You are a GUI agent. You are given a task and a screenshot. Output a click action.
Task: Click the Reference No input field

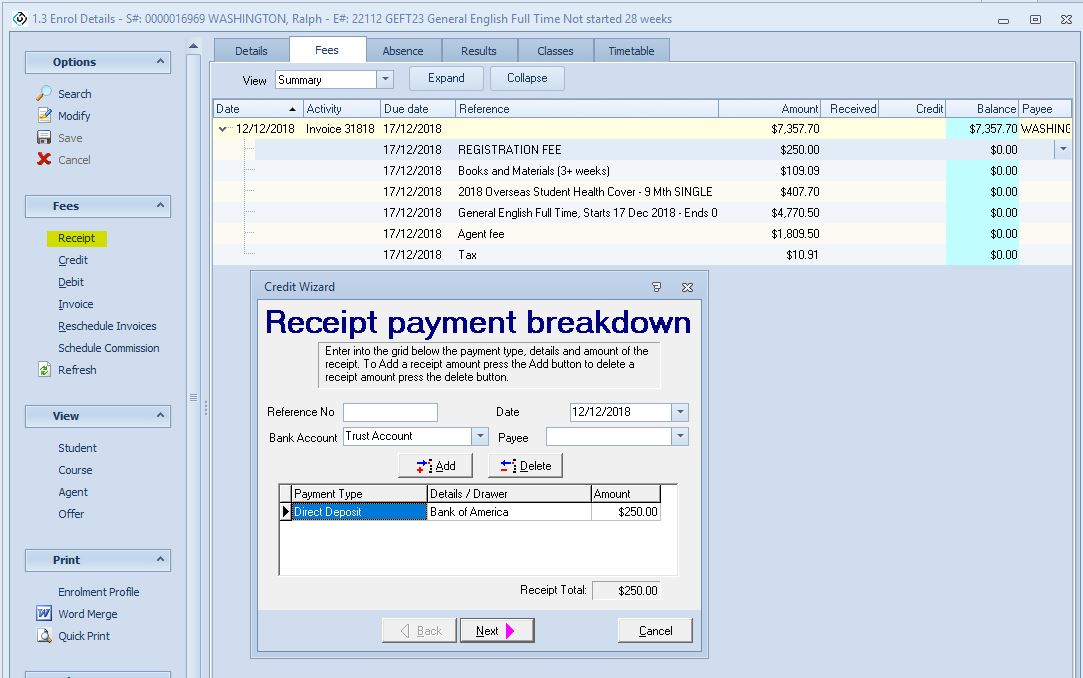tap(390, 412)
